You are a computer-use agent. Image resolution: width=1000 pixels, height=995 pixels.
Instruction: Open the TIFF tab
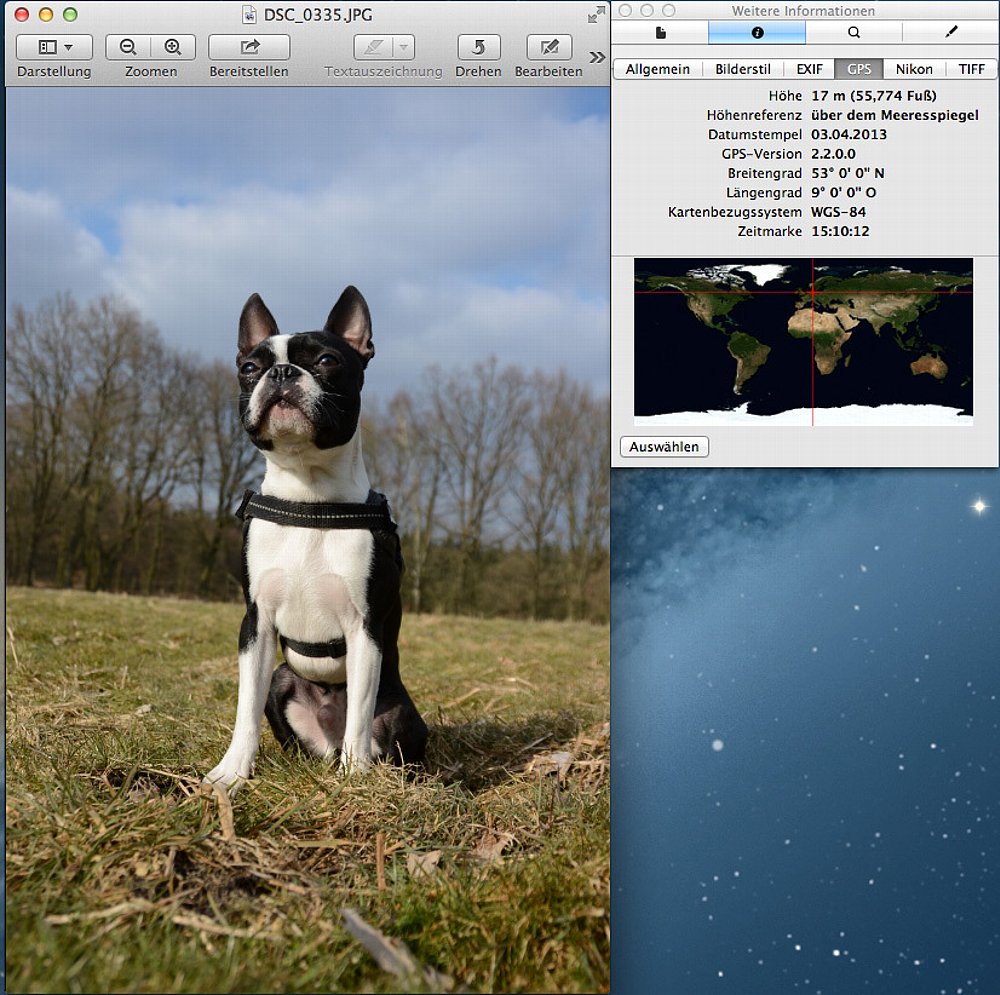[x=971, y=69]
